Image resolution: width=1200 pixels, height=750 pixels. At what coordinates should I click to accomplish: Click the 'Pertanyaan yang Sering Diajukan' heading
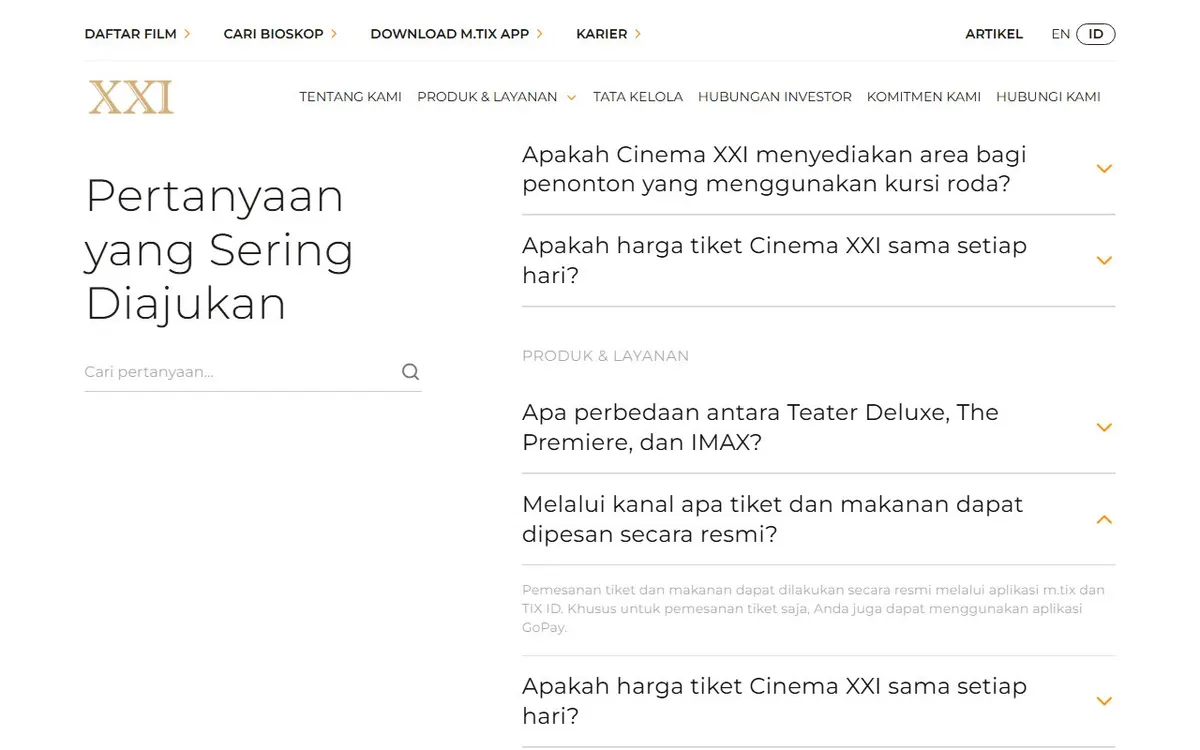coord(220,249)
